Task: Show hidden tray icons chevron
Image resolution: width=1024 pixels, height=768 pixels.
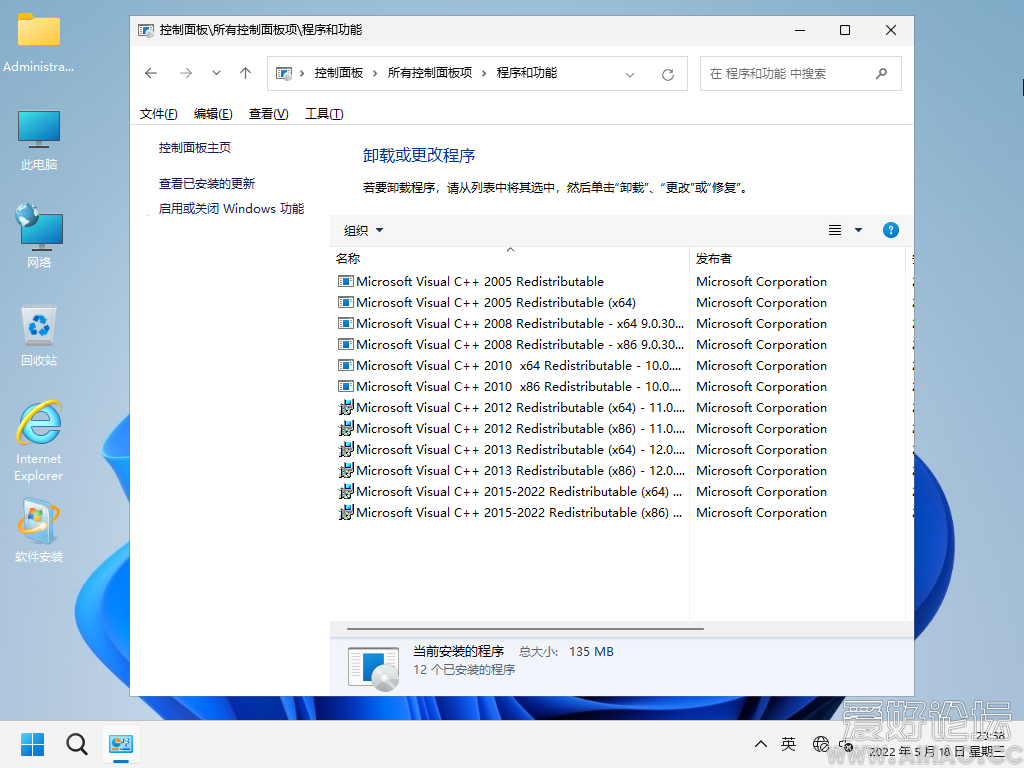Action: (x=761, y=744)
